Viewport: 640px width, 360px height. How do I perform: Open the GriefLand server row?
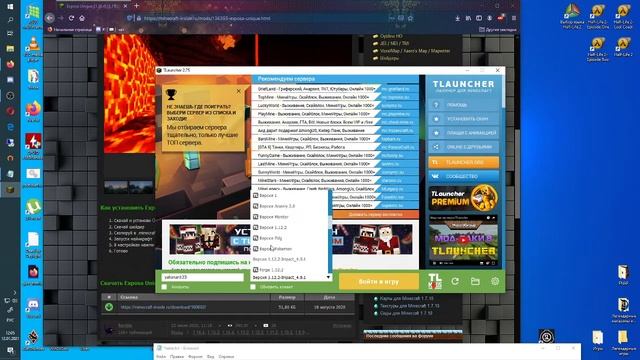click(x=335, y=89)
